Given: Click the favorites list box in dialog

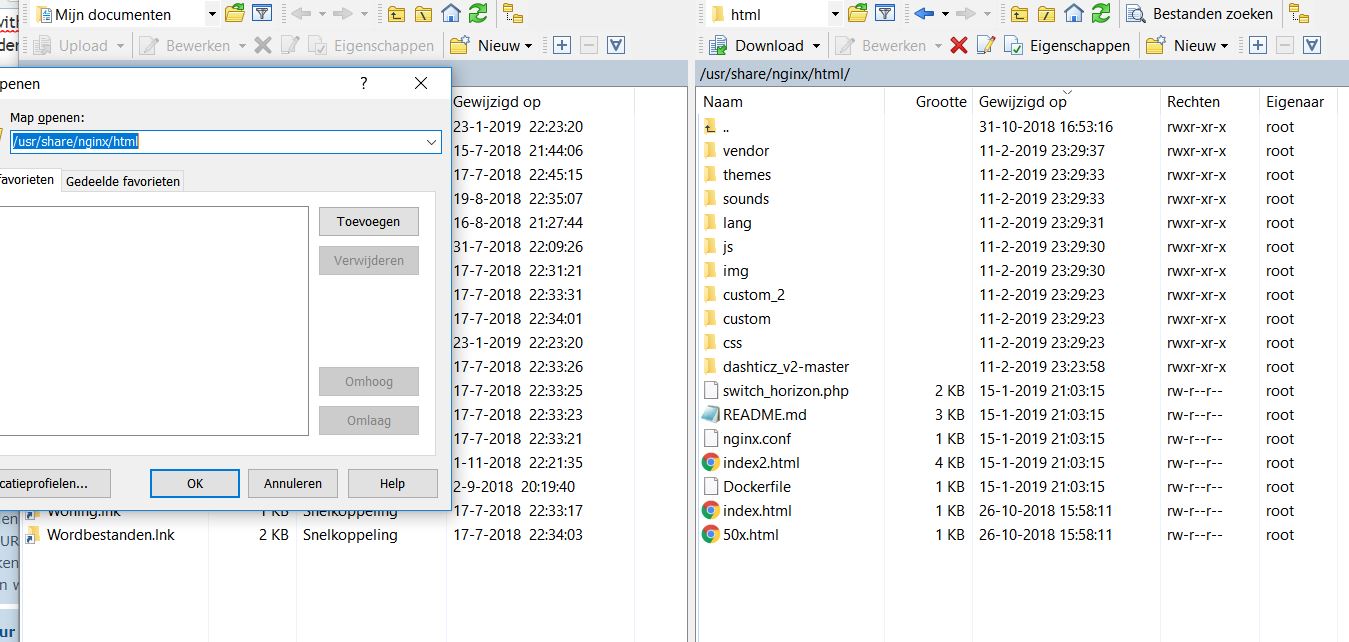Looking at the screenshot, I should (154, 321).
